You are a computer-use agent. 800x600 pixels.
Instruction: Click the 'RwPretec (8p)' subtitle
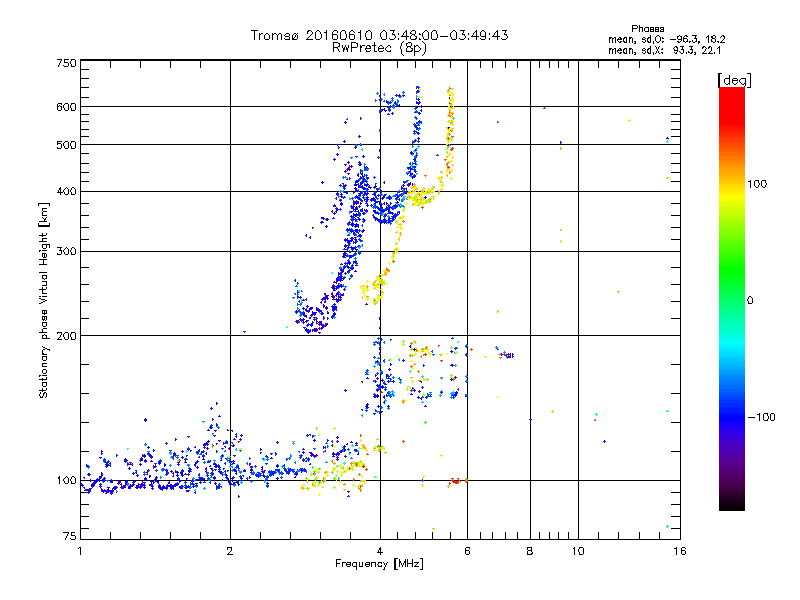pos(379,48)
